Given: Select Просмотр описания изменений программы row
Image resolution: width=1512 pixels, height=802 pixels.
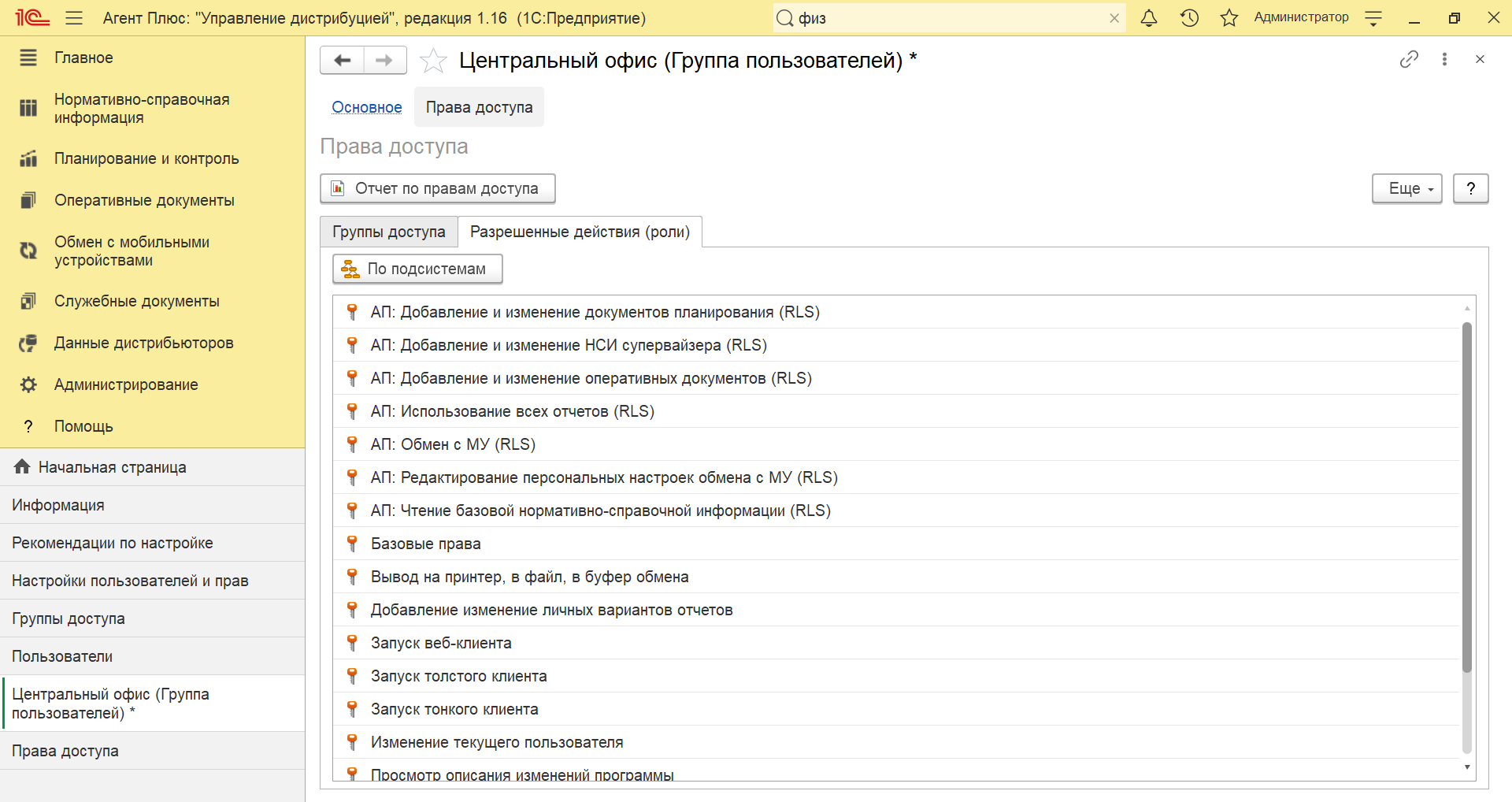Looking at the screenshot, I should [x=896, y=771].
